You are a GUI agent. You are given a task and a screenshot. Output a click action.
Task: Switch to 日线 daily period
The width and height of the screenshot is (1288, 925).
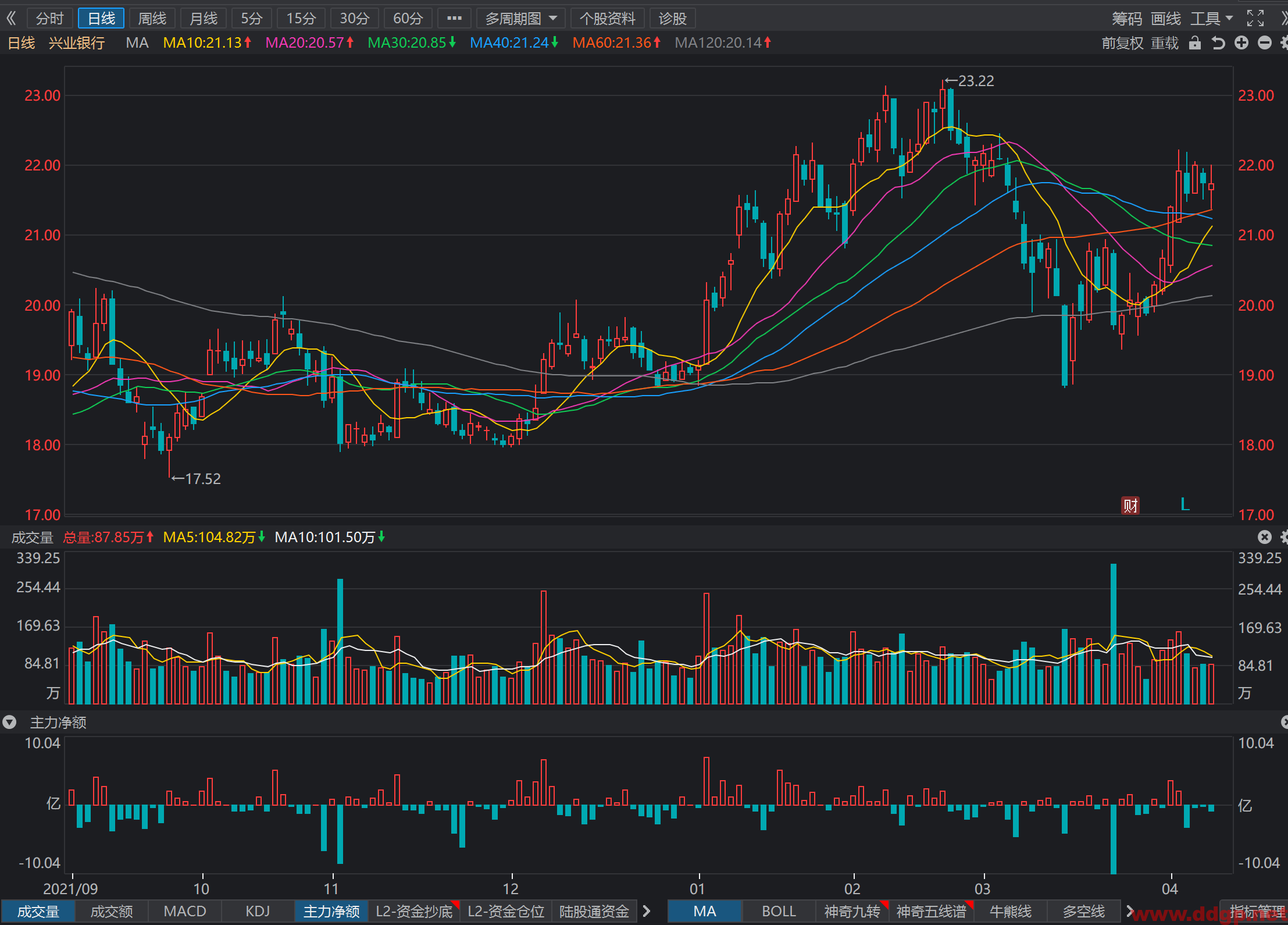click(101, 19)
